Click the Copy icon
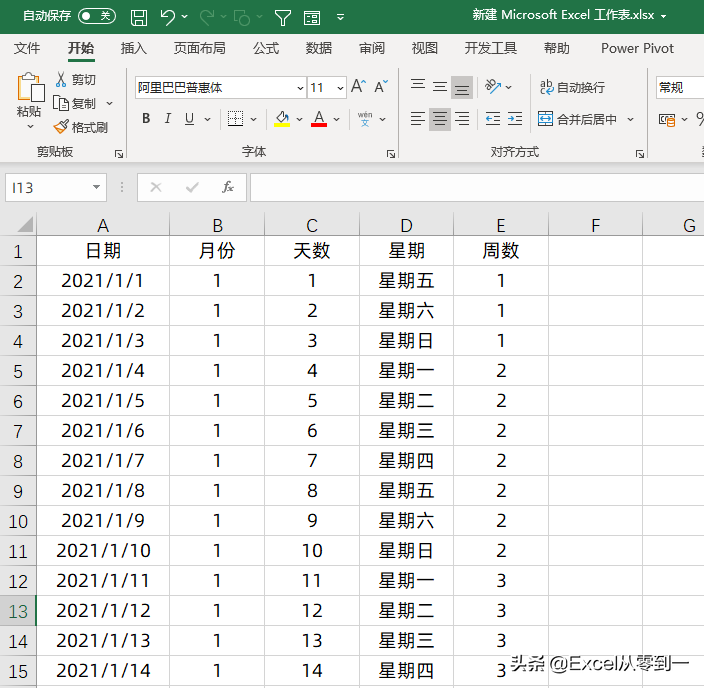704x688 pixels. click(61, 103)
